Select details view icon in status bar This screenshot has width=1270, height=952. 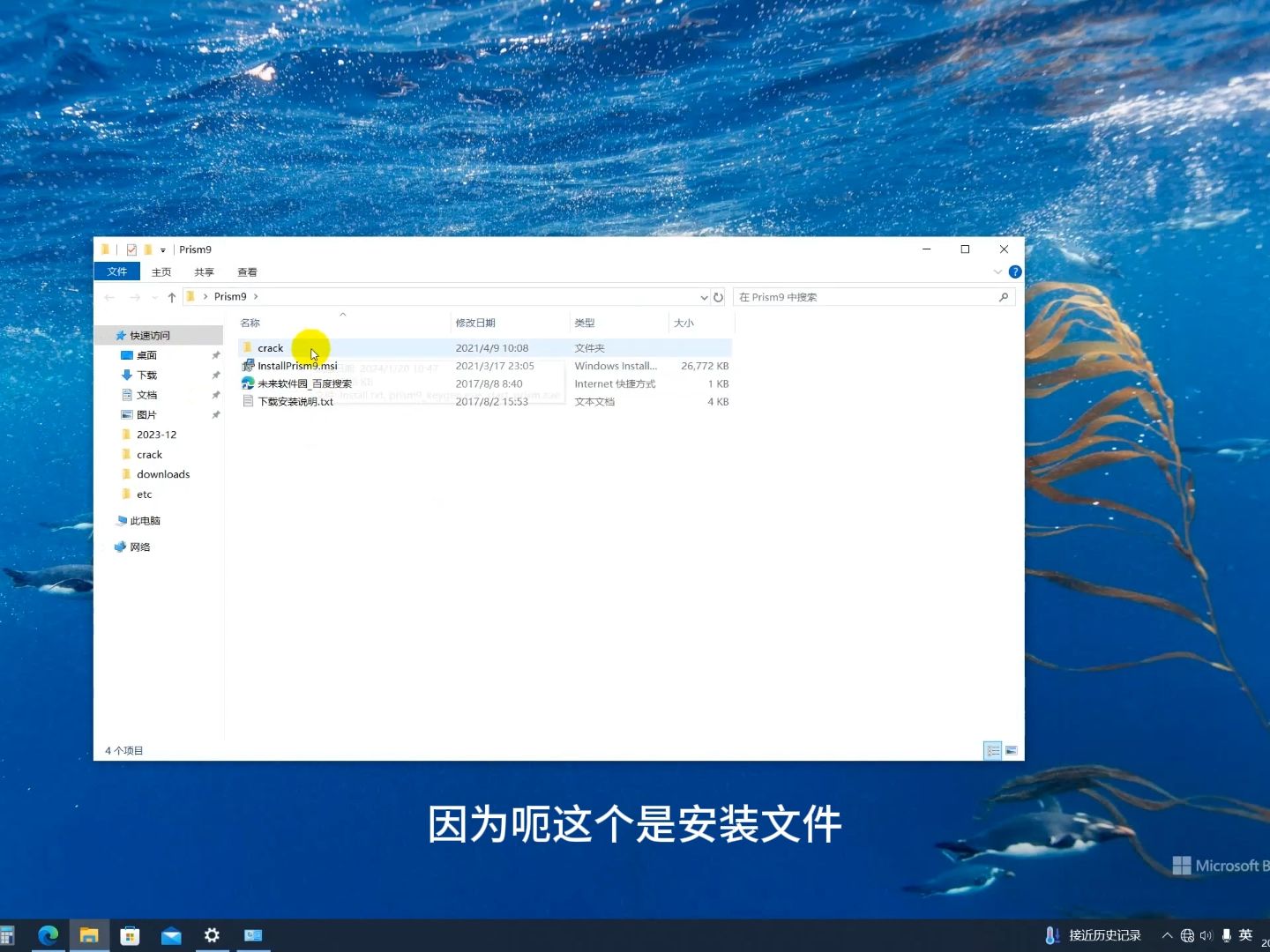pos(993,750)
